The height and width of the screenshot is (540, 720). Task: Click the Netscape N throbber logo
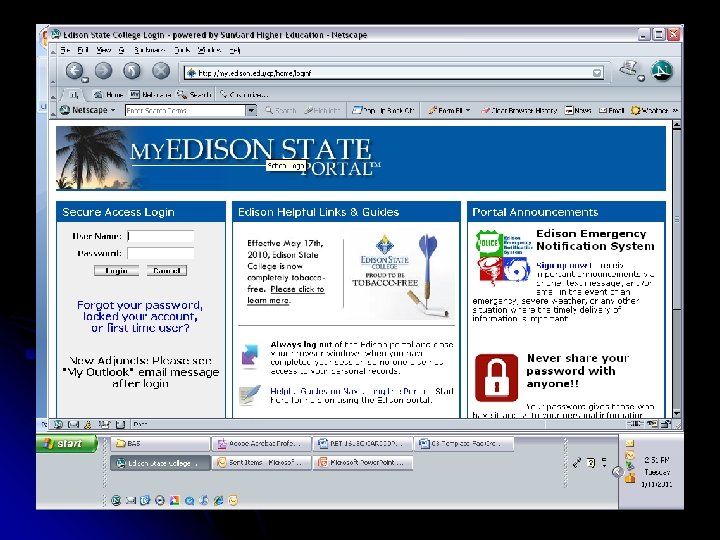pos(662,71)
